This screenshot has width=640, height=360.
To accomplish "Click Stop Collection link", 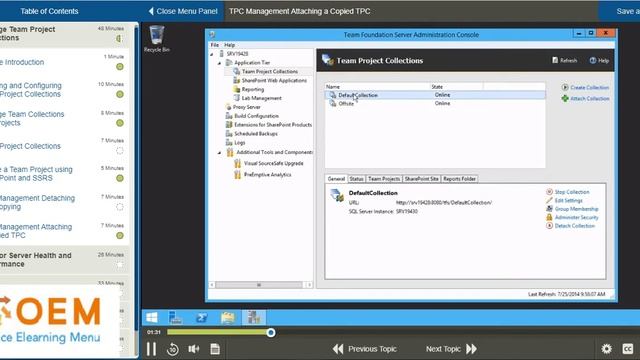I will pyautogui.click(x=568, y=192).
